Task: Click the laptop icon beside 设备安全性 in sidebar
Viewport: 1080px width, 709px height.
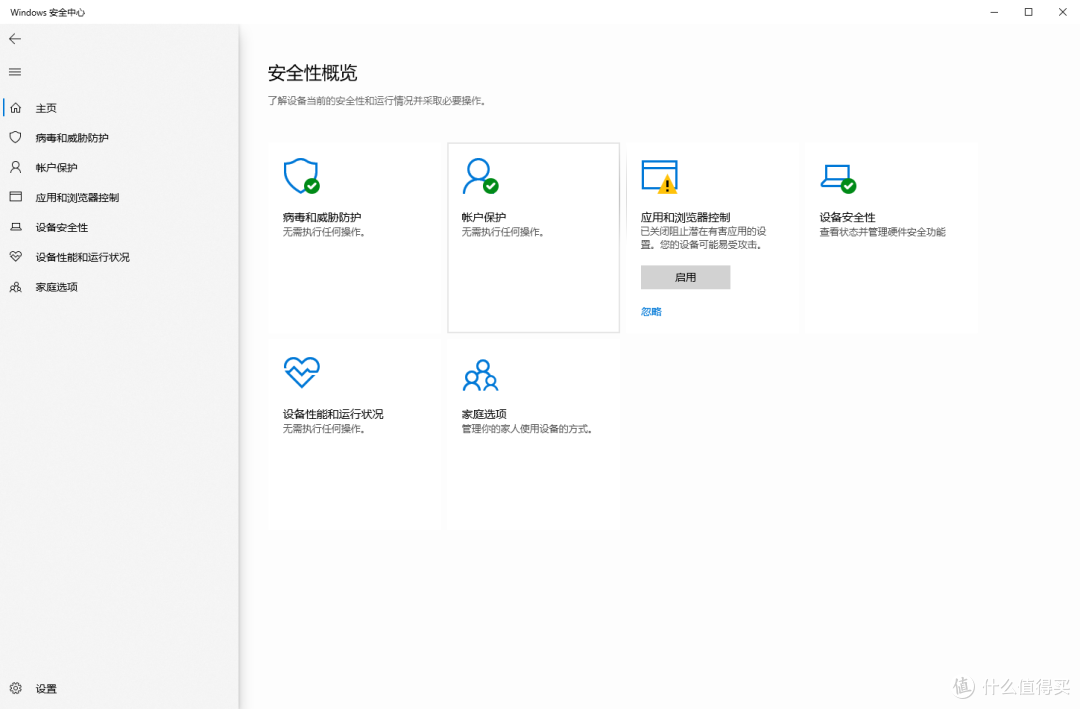Action: coord(16,227)
